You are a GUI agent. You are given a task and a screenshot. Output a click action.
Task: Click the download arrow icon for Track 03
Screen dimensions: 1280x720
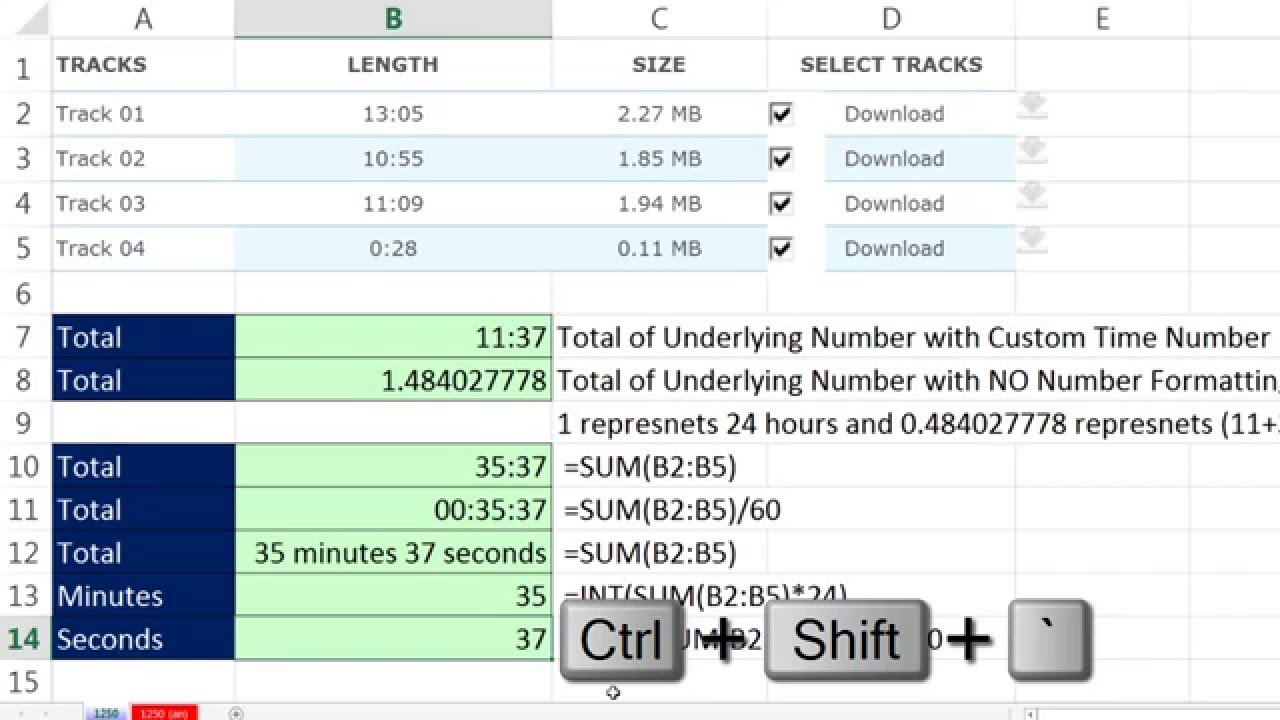(x=1032, y=195)
